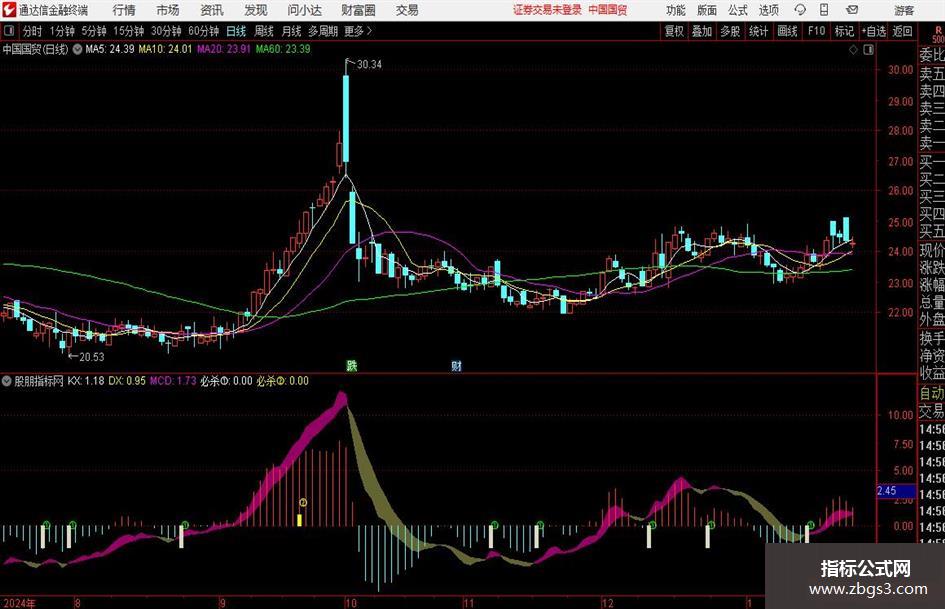Image resolution: width=945 pixels, height=609 pixels.
Task: Open the mail envelope icon
Action: [852, 10]
